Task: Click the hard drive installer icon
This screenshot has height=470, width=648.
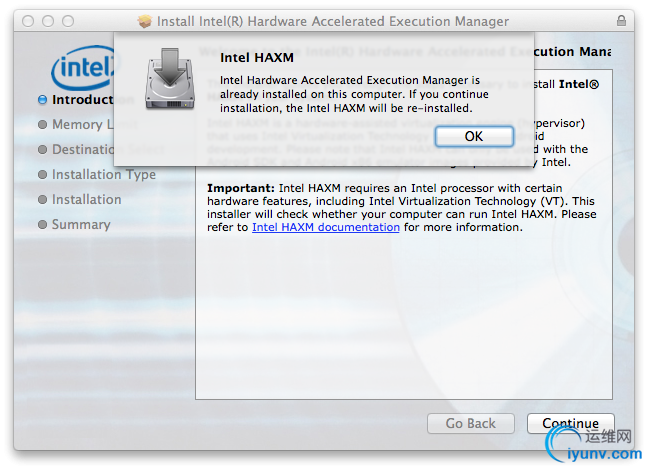Action: 169,79
